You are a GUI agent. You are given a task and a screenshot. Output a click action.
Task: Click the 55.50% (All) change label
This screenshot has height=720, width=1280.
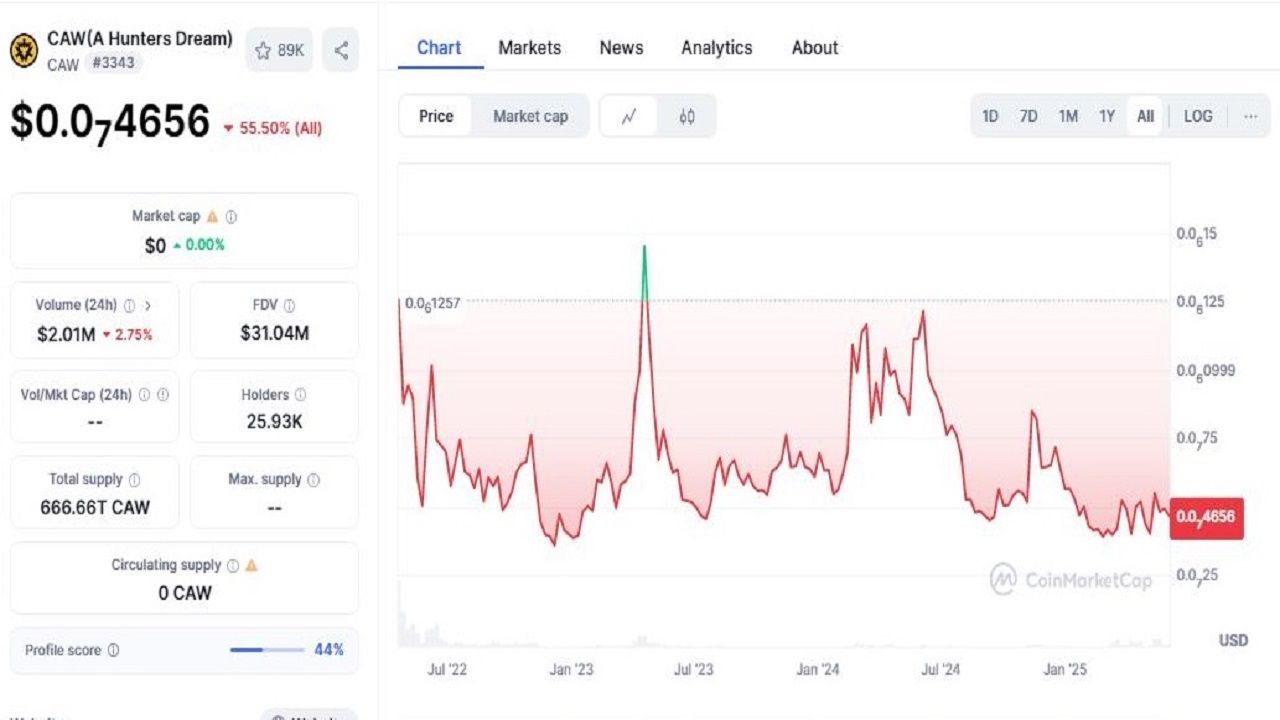point(272,128)
